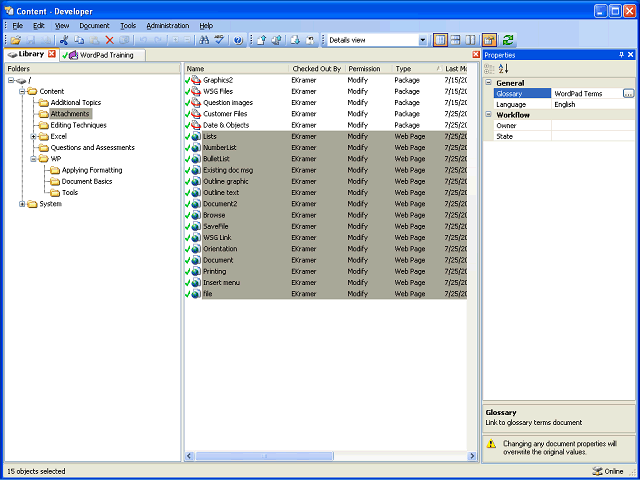This screenshot has height=480, width=640.
Task: Open Find with the binoculars icon
Action: point(204,40)
